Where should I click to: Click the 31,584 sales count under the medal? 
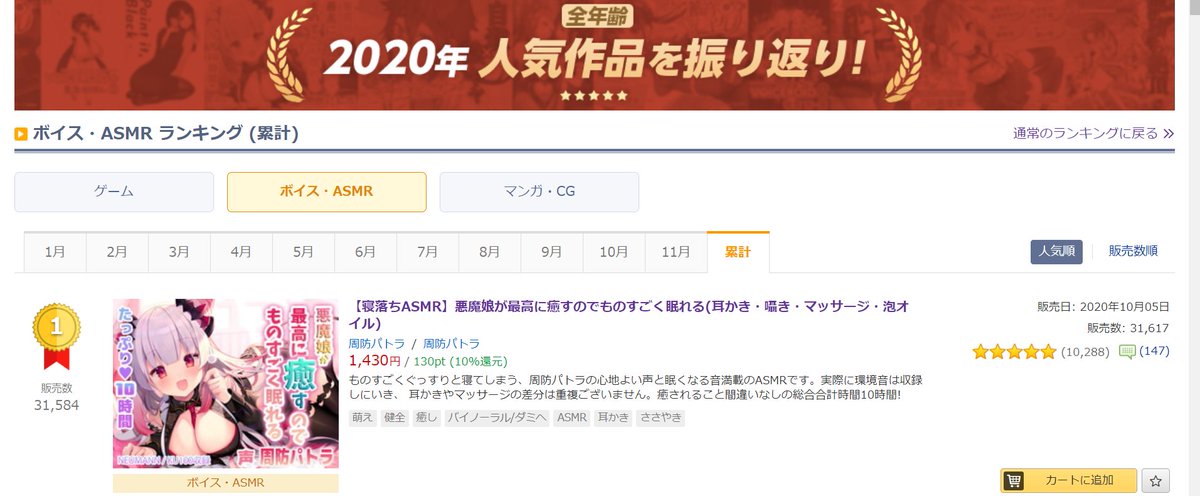pos(56,405)
